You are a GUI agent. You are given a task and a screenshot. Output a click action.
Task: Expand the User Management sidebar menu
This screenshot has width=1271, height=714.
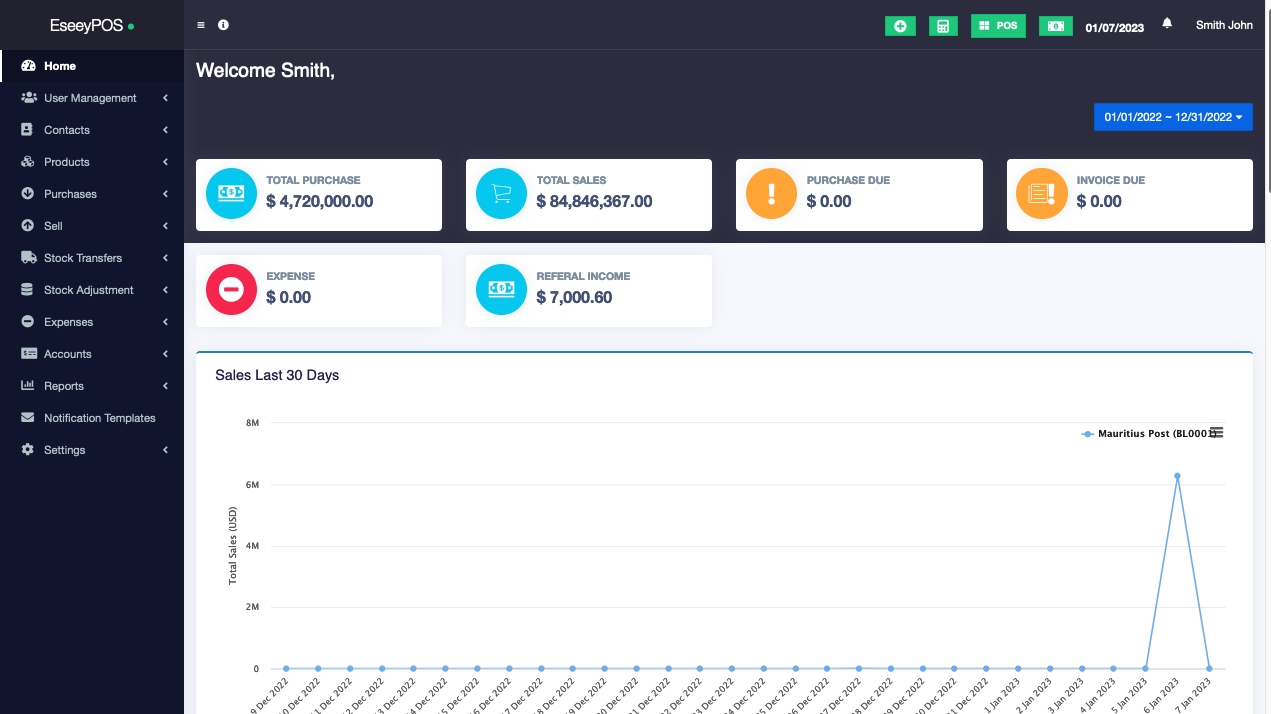[x=90, y=98]
